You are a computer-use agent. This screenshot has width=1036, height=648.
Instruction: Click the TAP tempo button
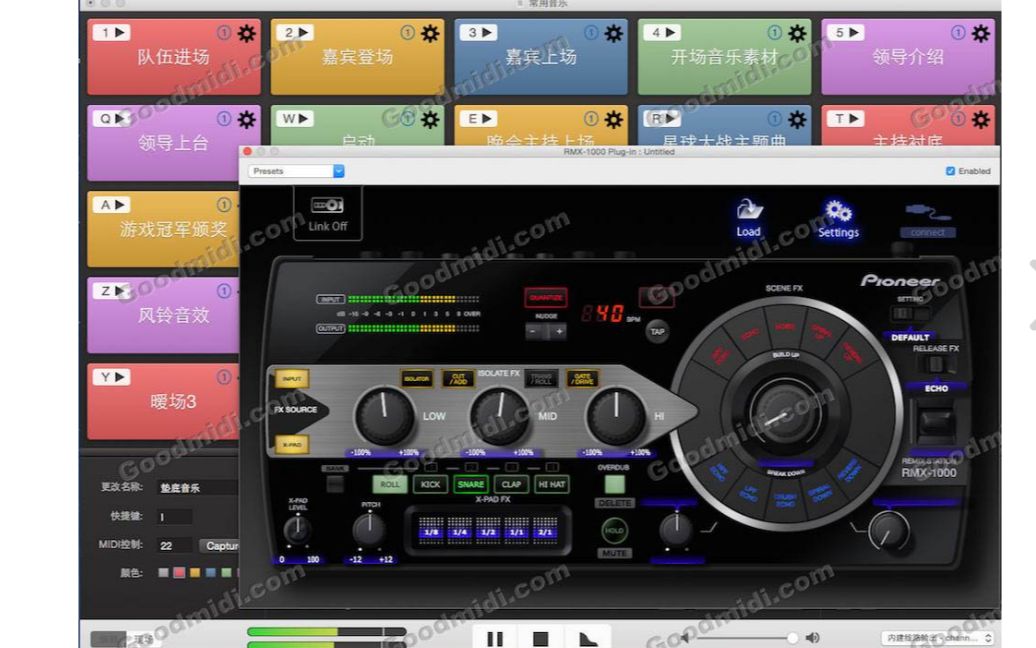point(657,332)
